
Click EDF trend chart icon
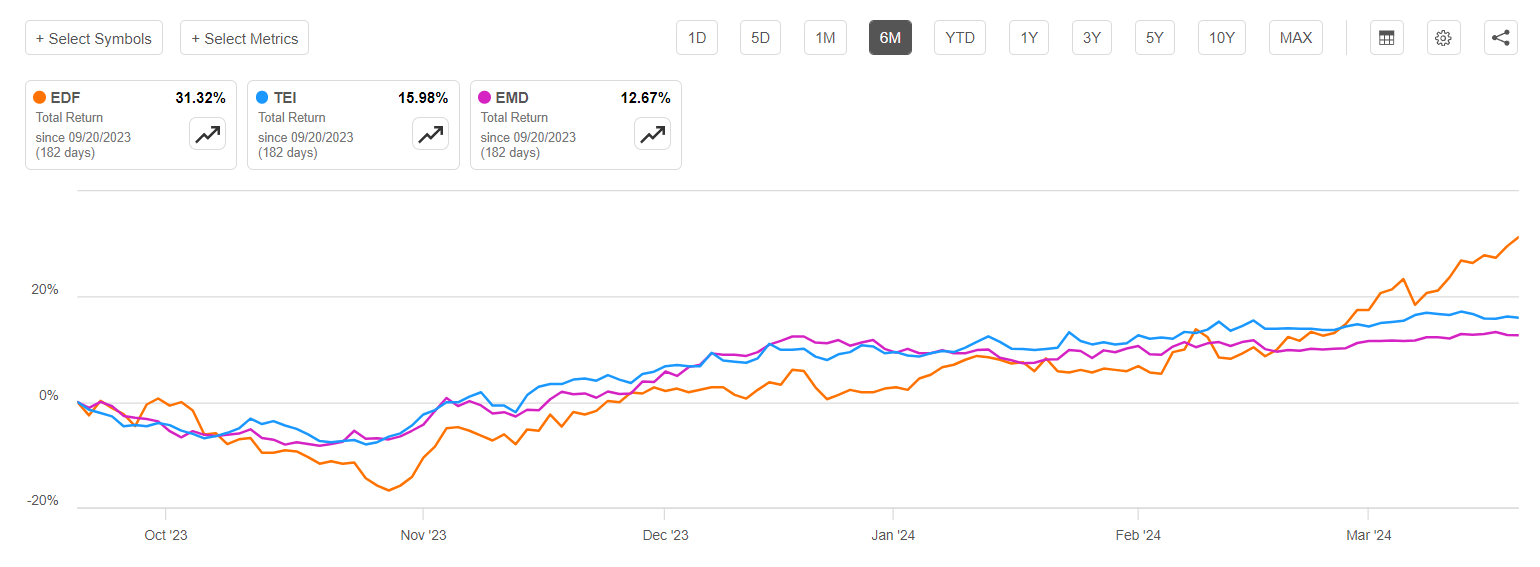[209, 134]
